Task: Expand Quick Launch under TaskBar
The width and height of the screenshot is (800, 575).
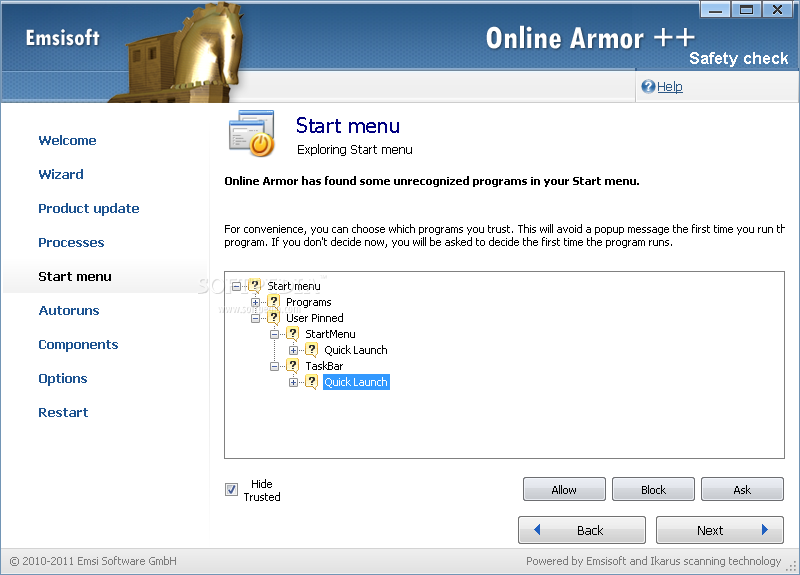Action: click(293, 382)
